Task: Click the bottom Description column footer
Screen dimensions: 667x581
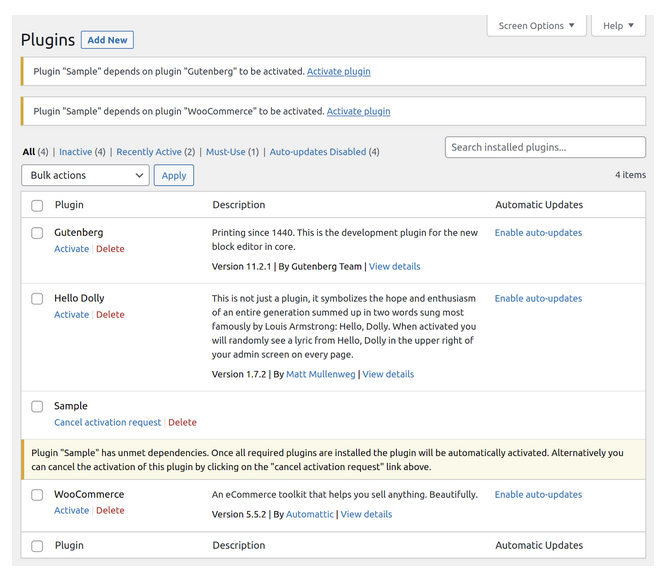Action: point(239,545)
